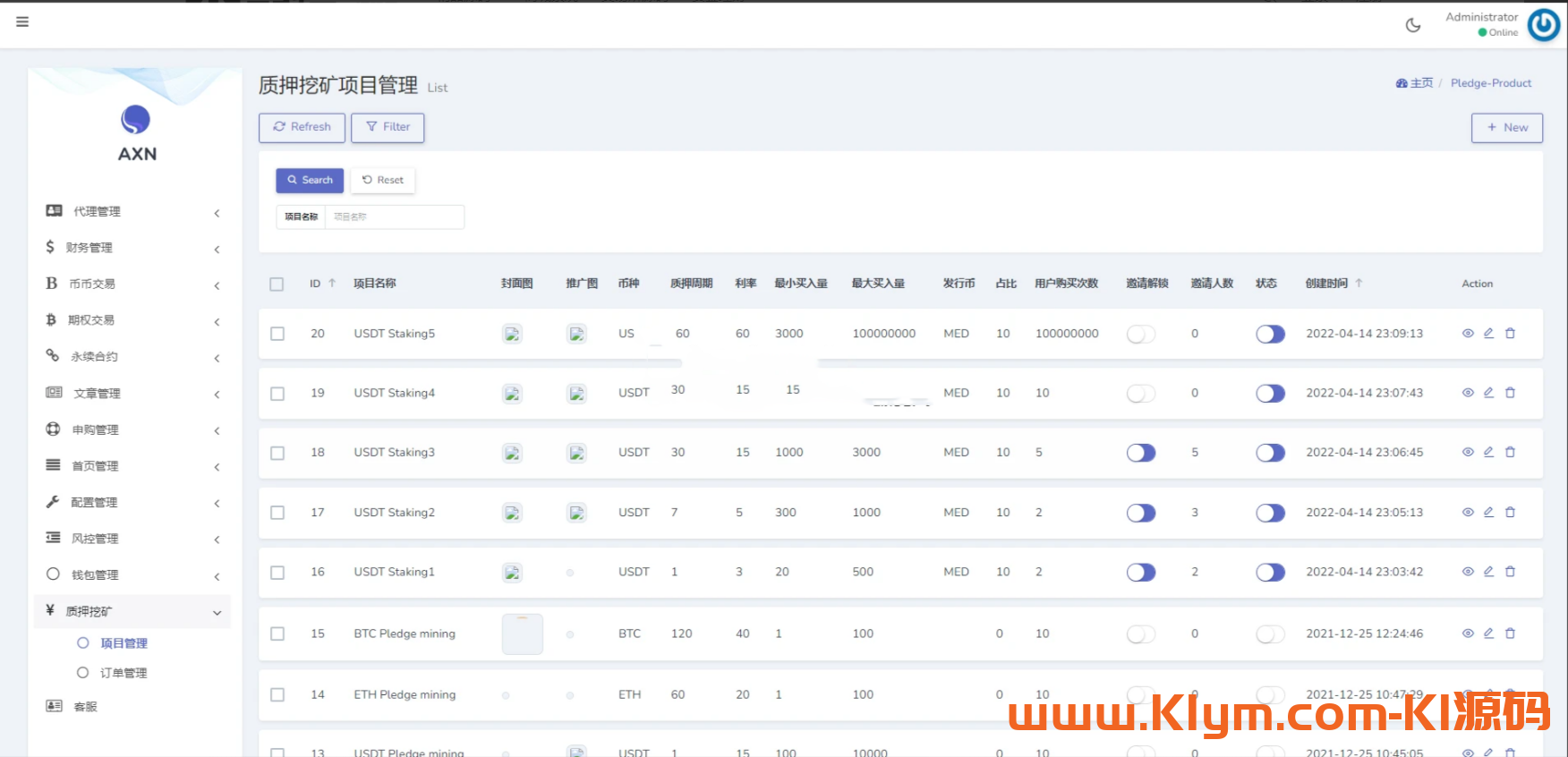Expand the 财务管理 sidebar menu
The image size is (1568, 757).
[132, 248]
